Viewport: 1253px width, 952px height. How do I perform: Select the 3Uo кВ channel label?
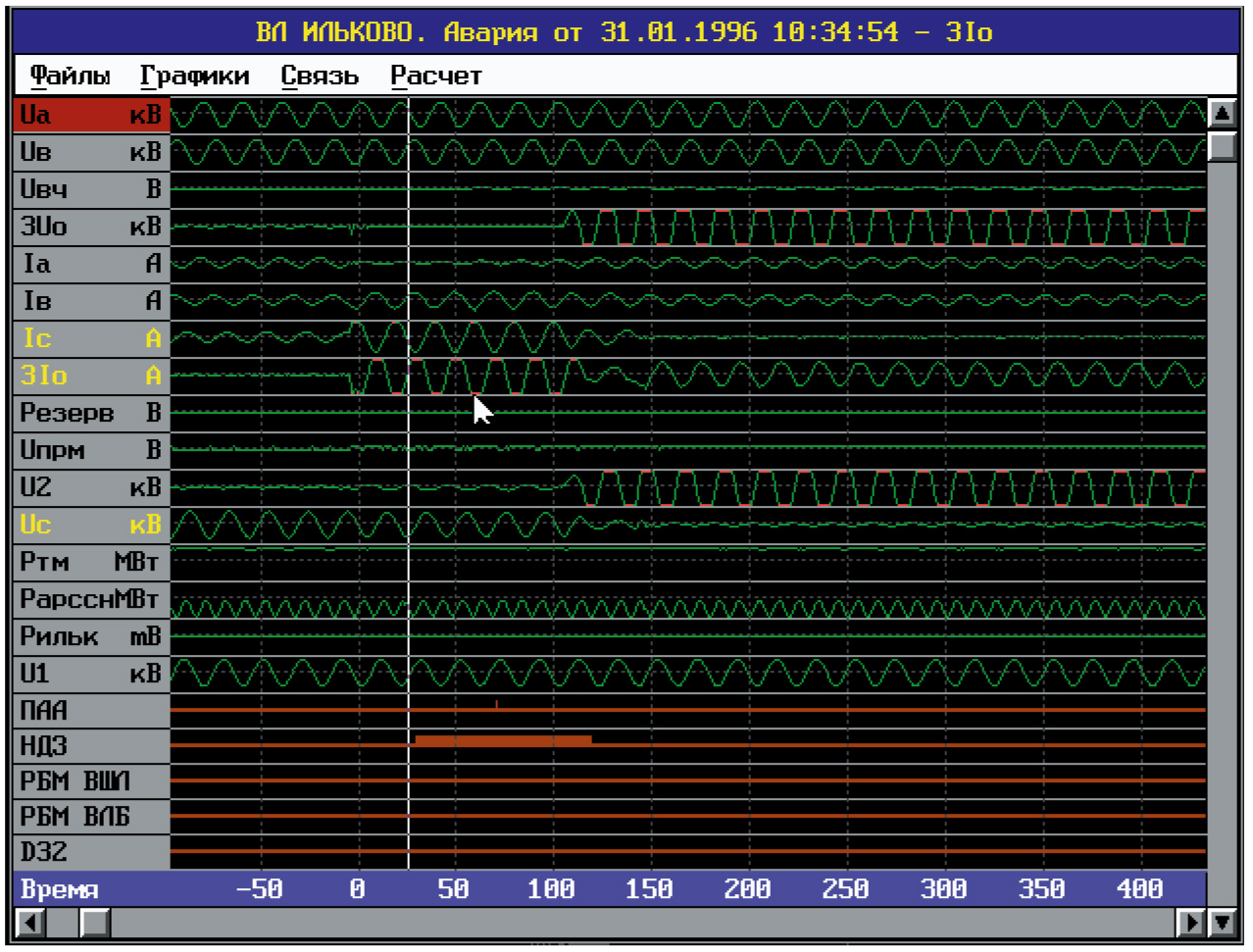click(x=91, y=226)
